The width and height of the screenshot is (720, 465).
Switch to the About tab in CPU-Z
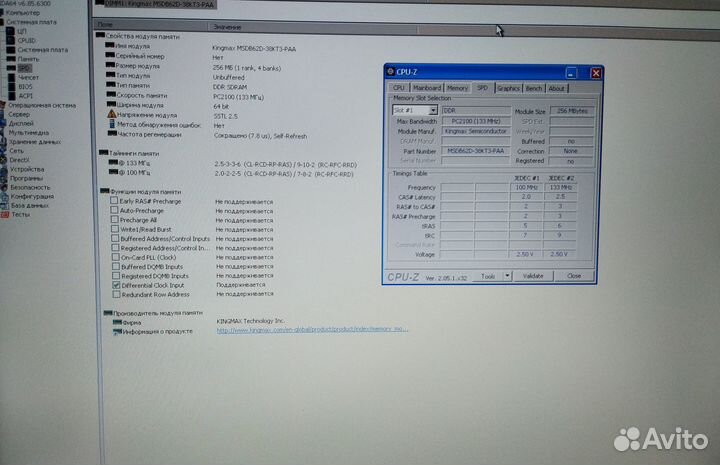tap(557, 88)
